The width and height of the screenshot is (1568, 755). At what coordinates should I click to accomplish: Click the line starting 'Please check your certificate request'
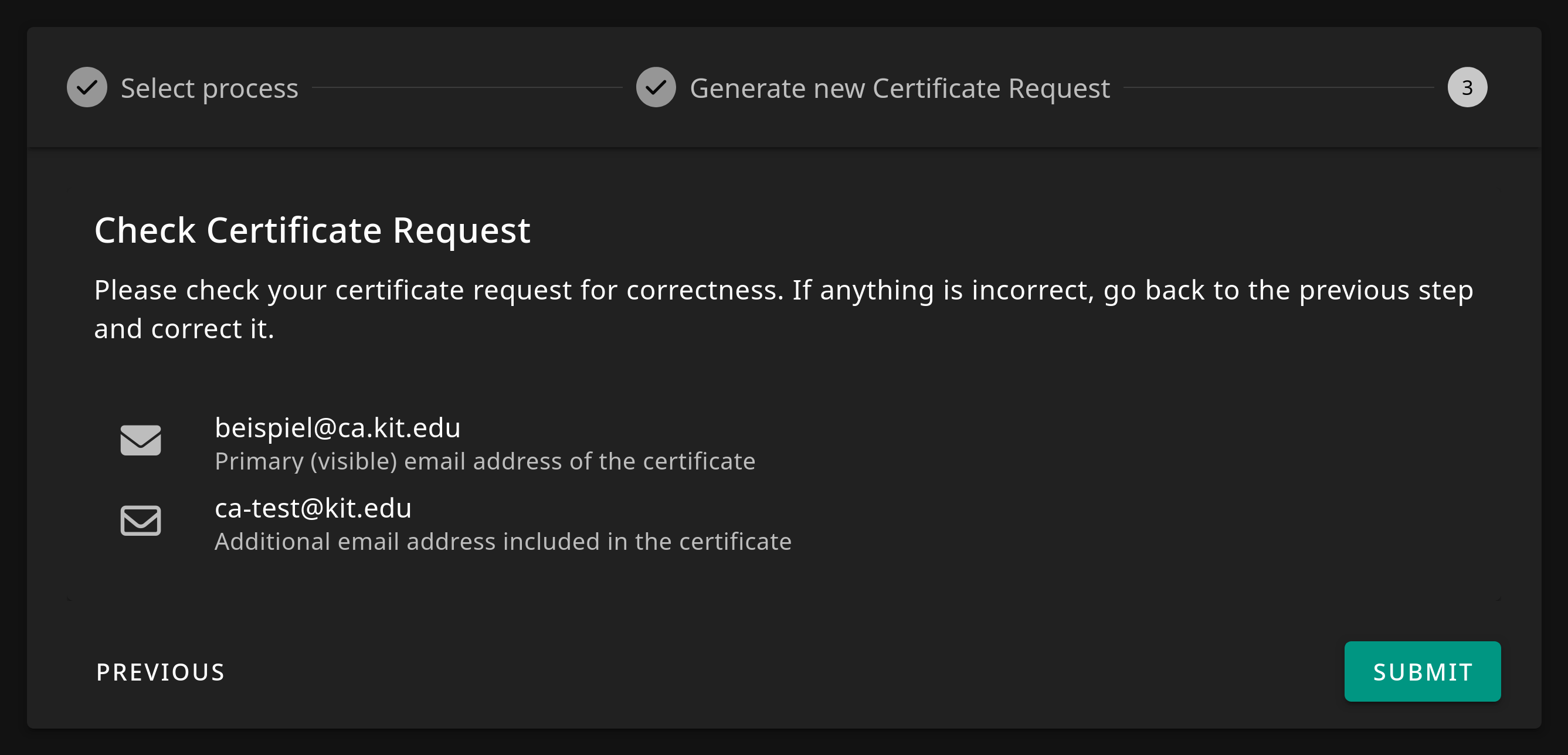pyautogui.click(x=783, y=290)
